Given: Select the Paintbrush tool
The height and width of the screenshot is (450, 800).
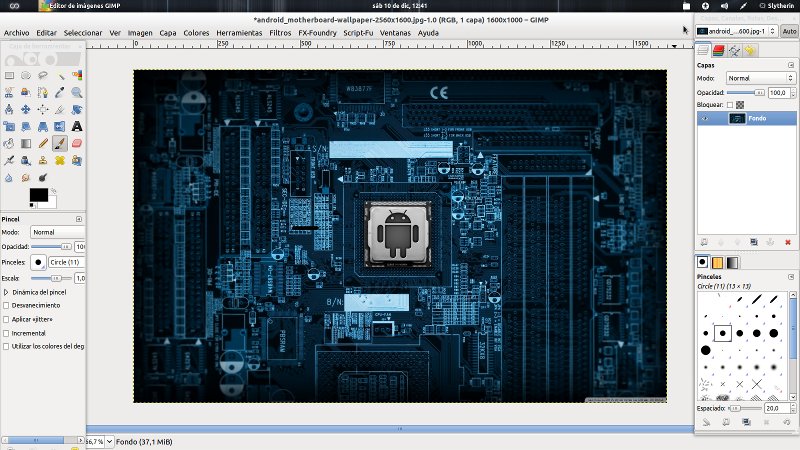Looking at the screenshot, I should point(60,143).
